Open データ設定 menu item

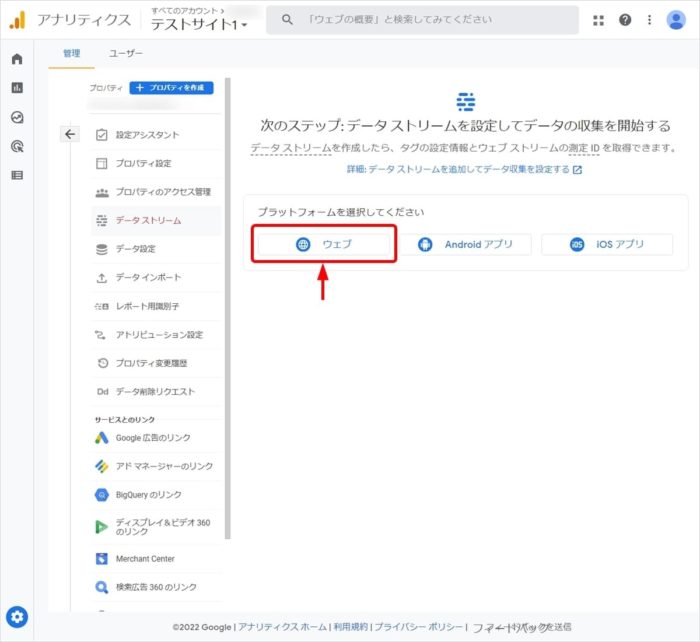tap(155, 249)
